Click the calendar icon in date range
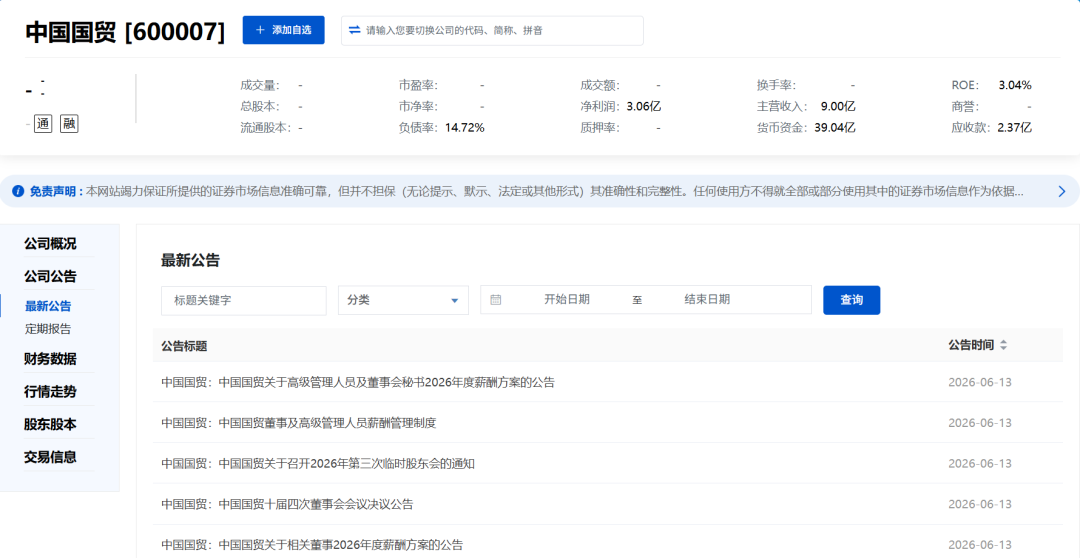 point(495,300)
